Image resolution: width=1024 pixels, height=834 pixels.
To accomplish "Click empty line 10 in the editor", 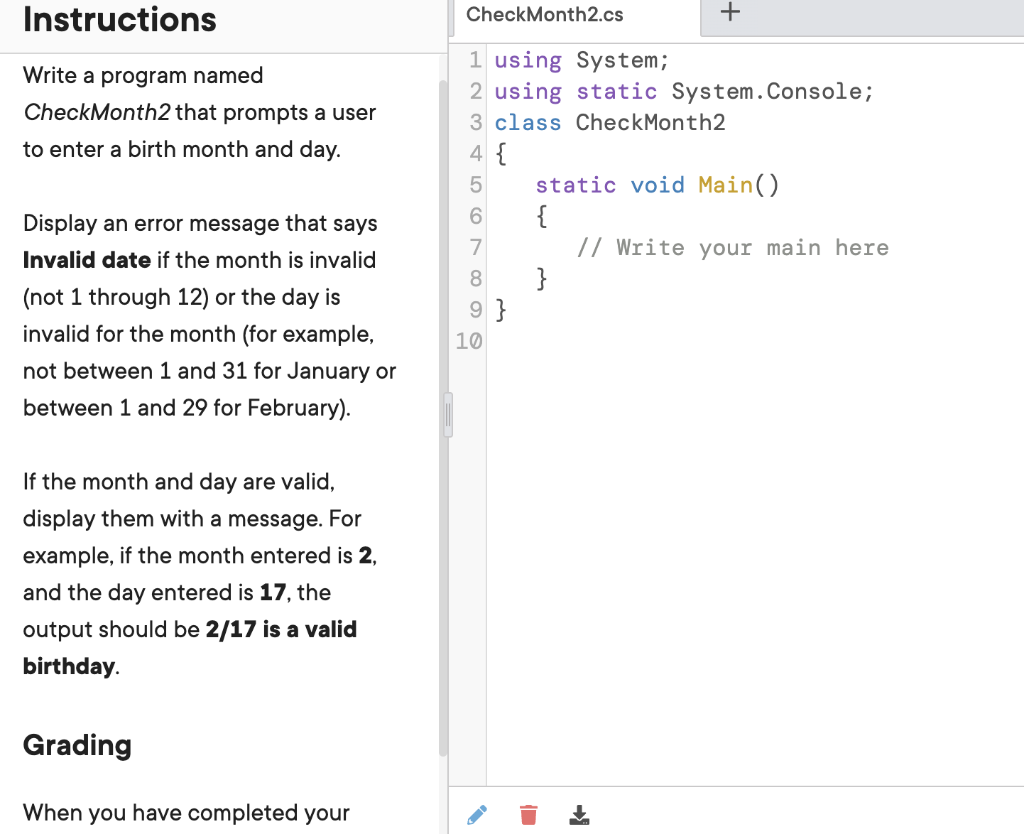I will [600, 341].
